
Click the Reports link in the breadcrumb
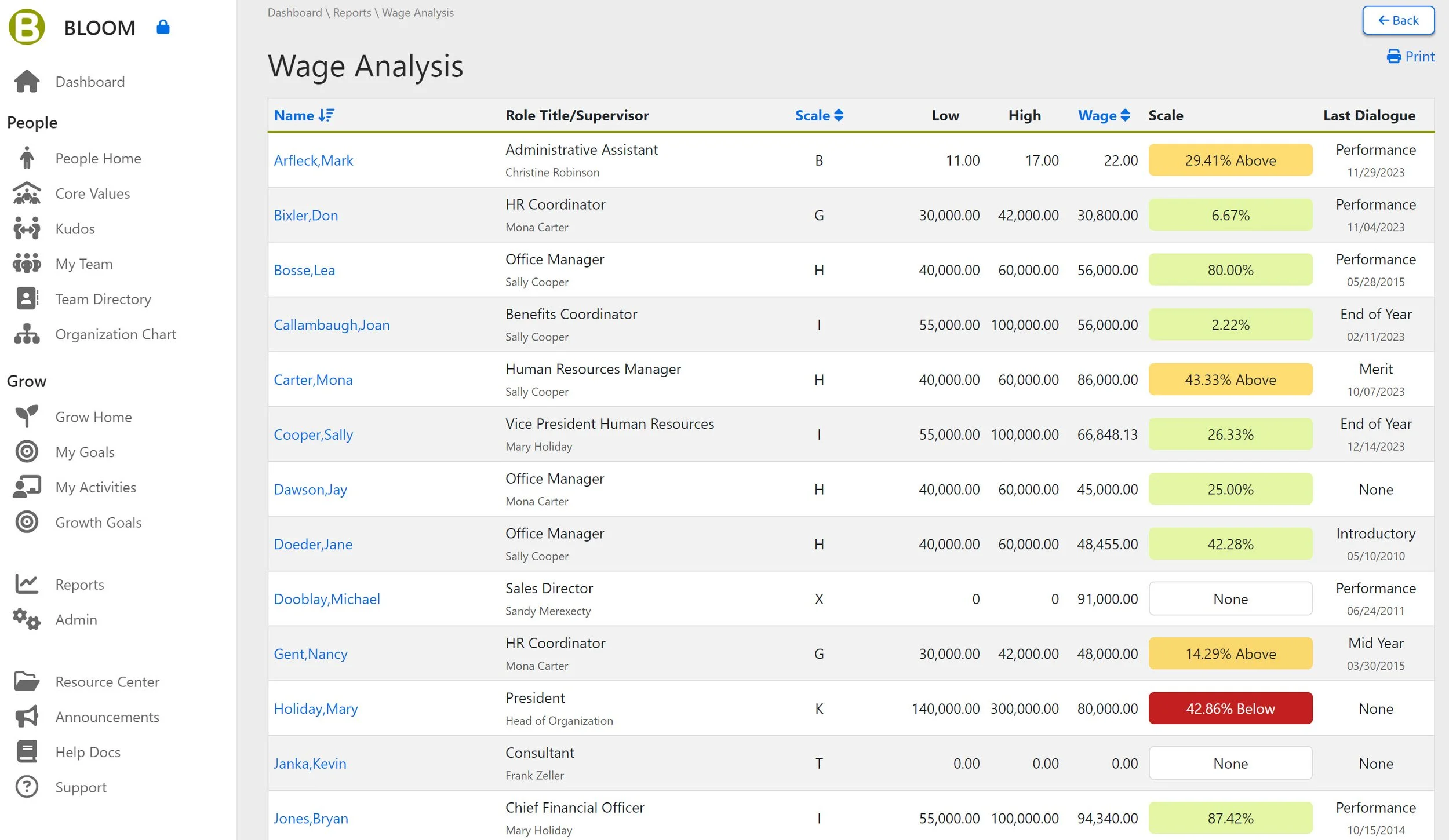tap(352, 13)
